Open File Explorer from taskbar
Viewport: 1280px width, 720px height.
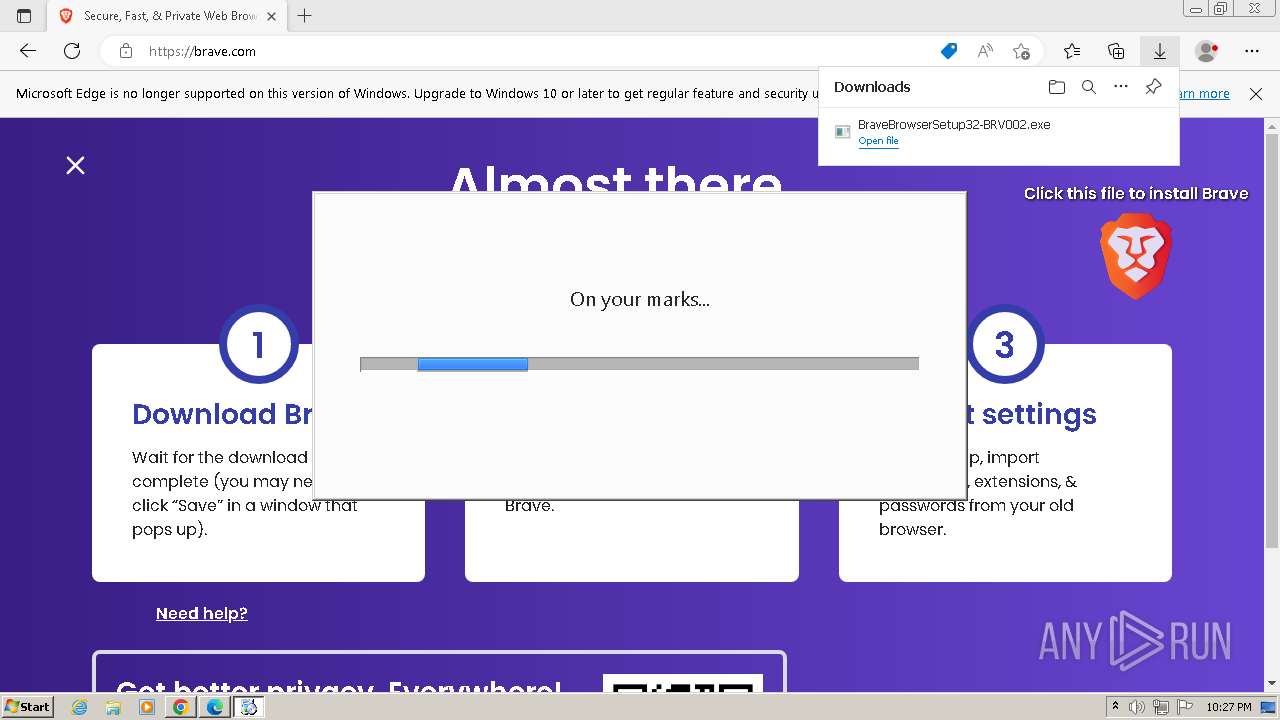click(113, 707)
